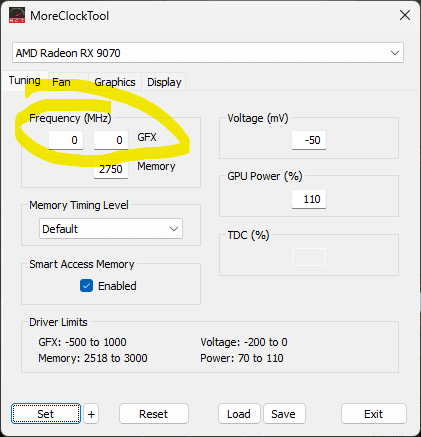
Task: Click the disabled TDC percent field
Action: pyautogui.click(x=309, y=257)
